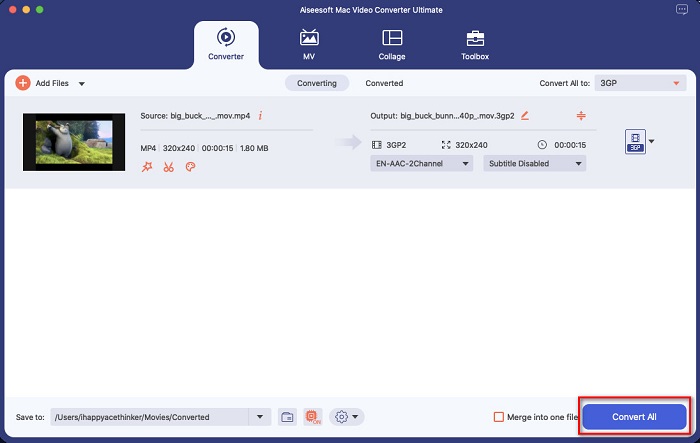Click the 3GP2 output format text

(x=396, y=145)
